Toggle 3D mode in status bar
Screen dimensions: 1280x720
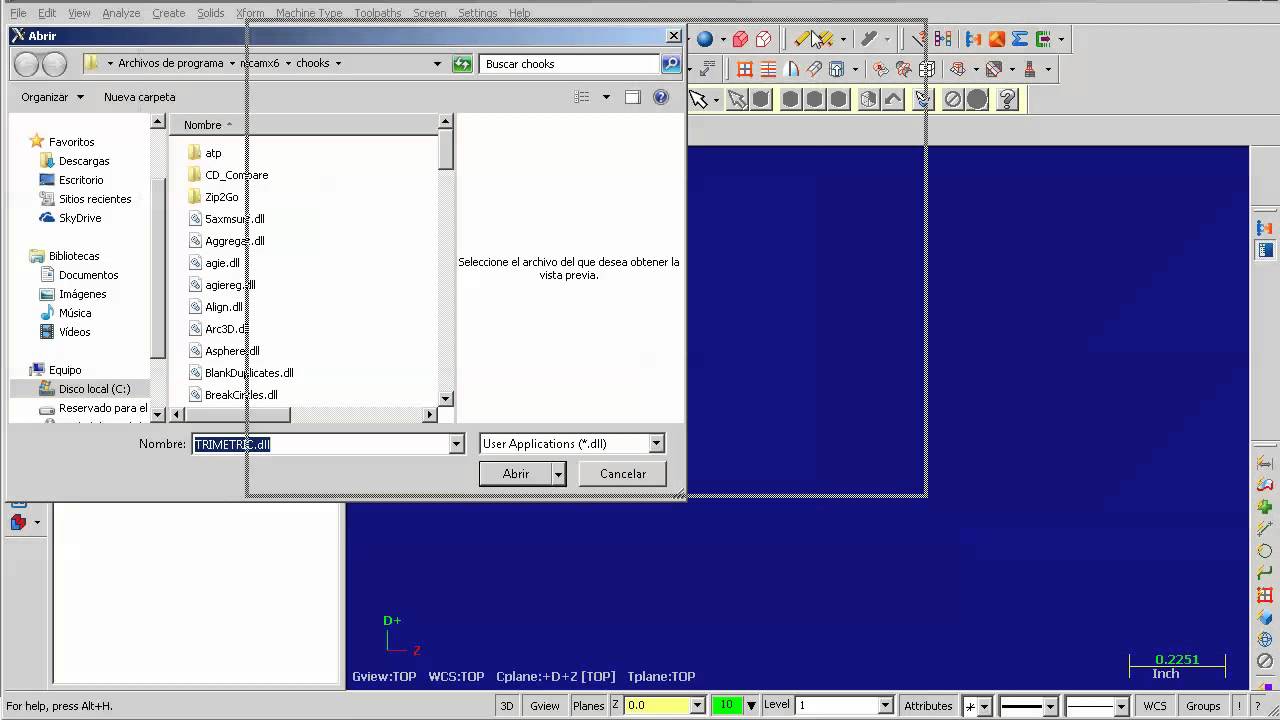[507, 706]
